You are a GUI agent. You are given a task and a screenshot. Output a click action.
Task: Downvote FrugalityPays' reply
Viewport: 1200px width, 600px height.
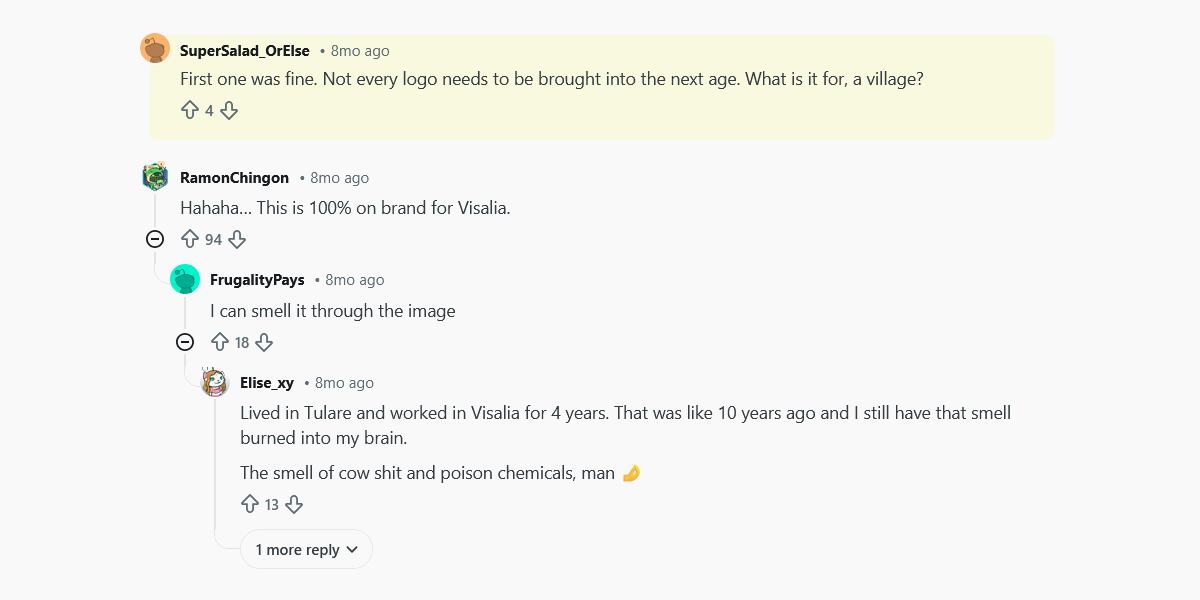coord(264,342)
